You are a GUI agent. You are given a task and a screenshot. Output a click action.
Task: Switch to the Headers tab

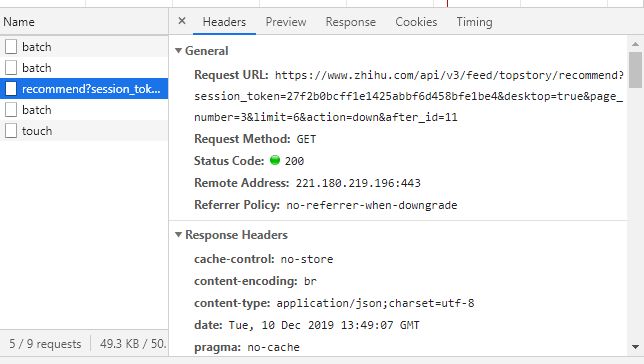(224, 22)
